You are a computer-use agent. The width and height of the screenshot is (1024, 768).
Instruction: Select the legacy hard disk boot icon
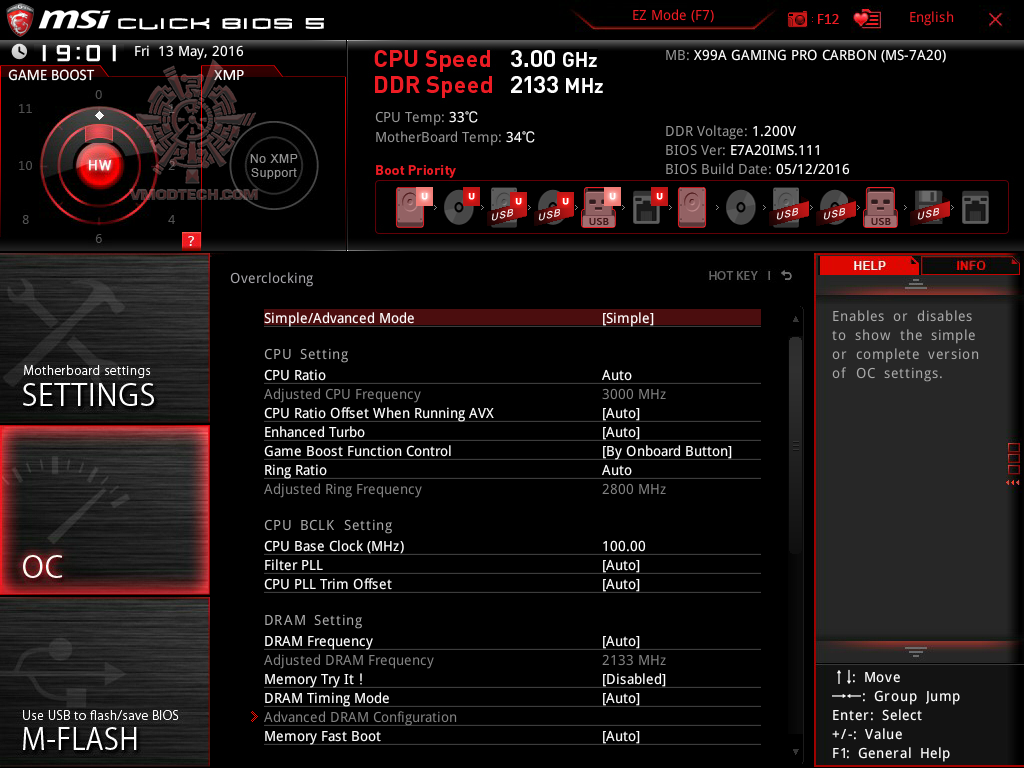click(692, 207)
